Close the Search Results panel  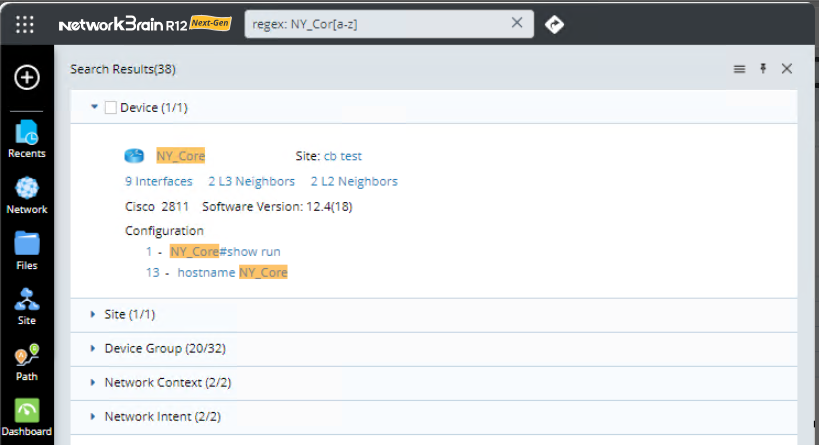787,68
